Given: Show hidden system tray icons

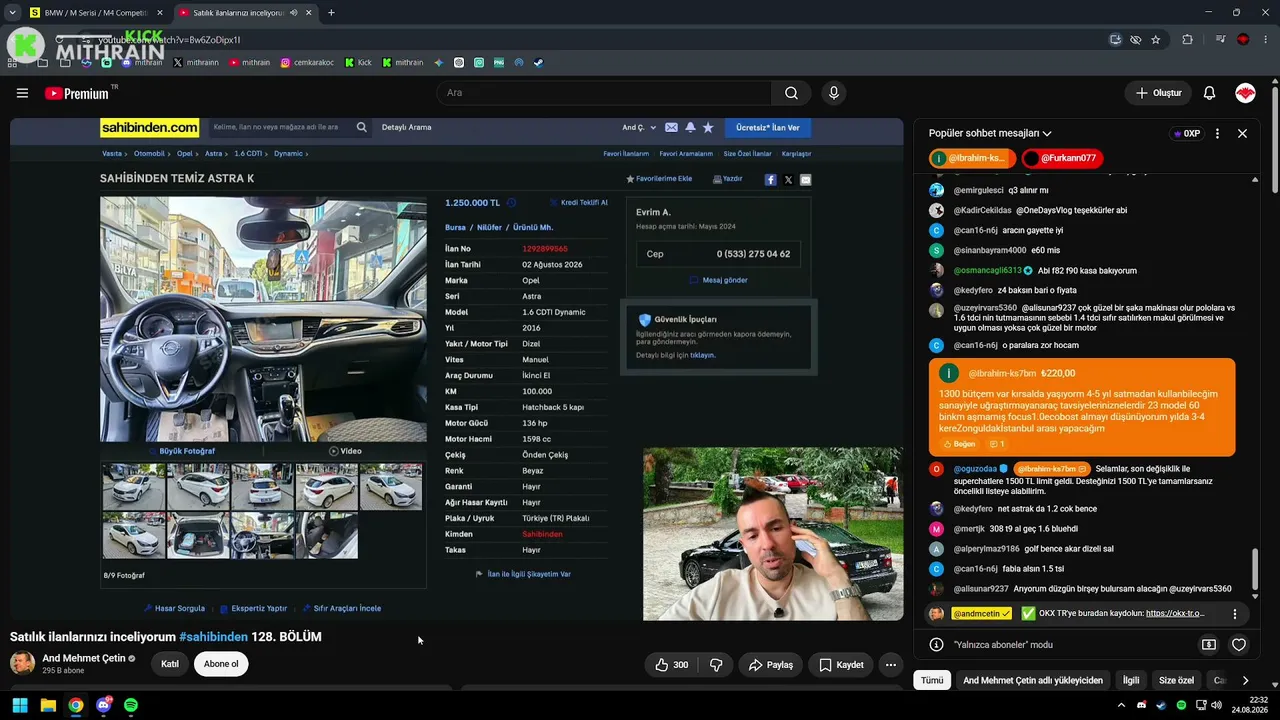Looking at the screenshot, I should (x=1121, y=705).
